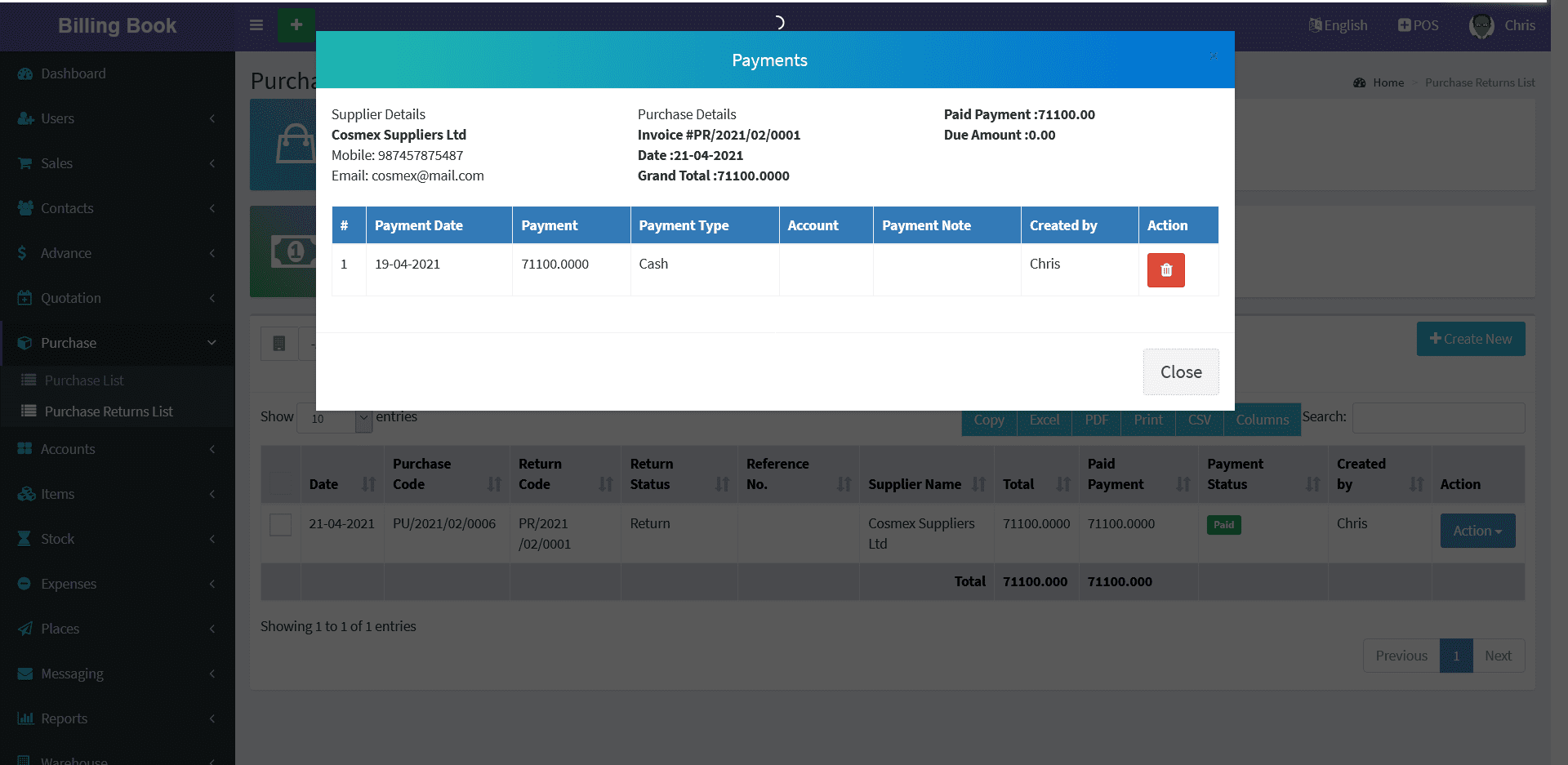Viewport: 1568px width, 765px height.
Task: Close the Payments dialog
Action: (x=1180, y=372)
